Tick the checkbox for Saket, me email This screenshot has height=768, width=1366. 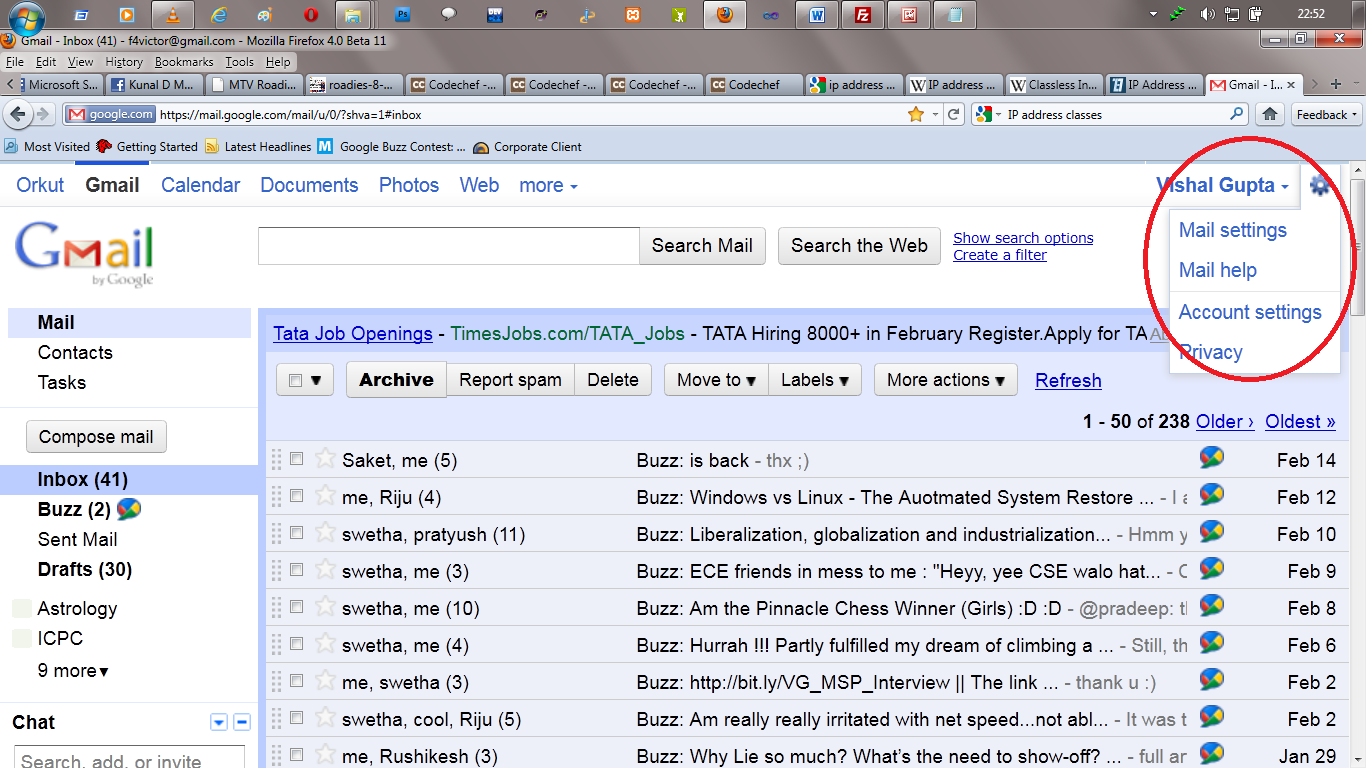coord(296,459)
